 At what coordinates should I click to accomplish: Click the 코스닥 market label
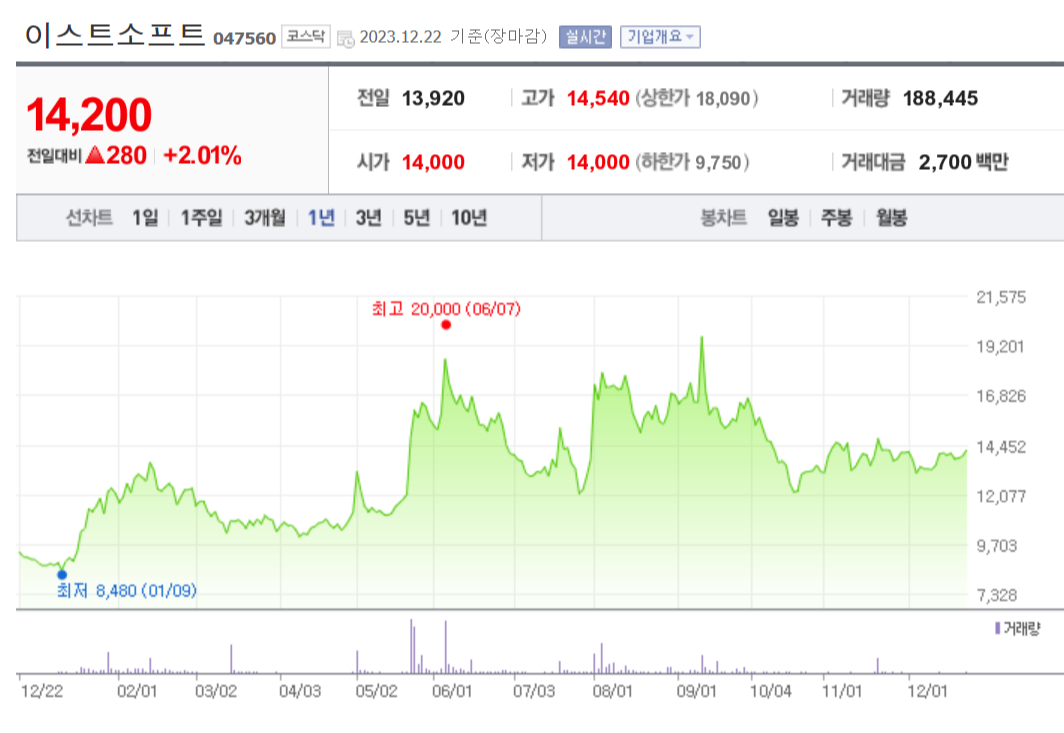(x=305, y=37)
